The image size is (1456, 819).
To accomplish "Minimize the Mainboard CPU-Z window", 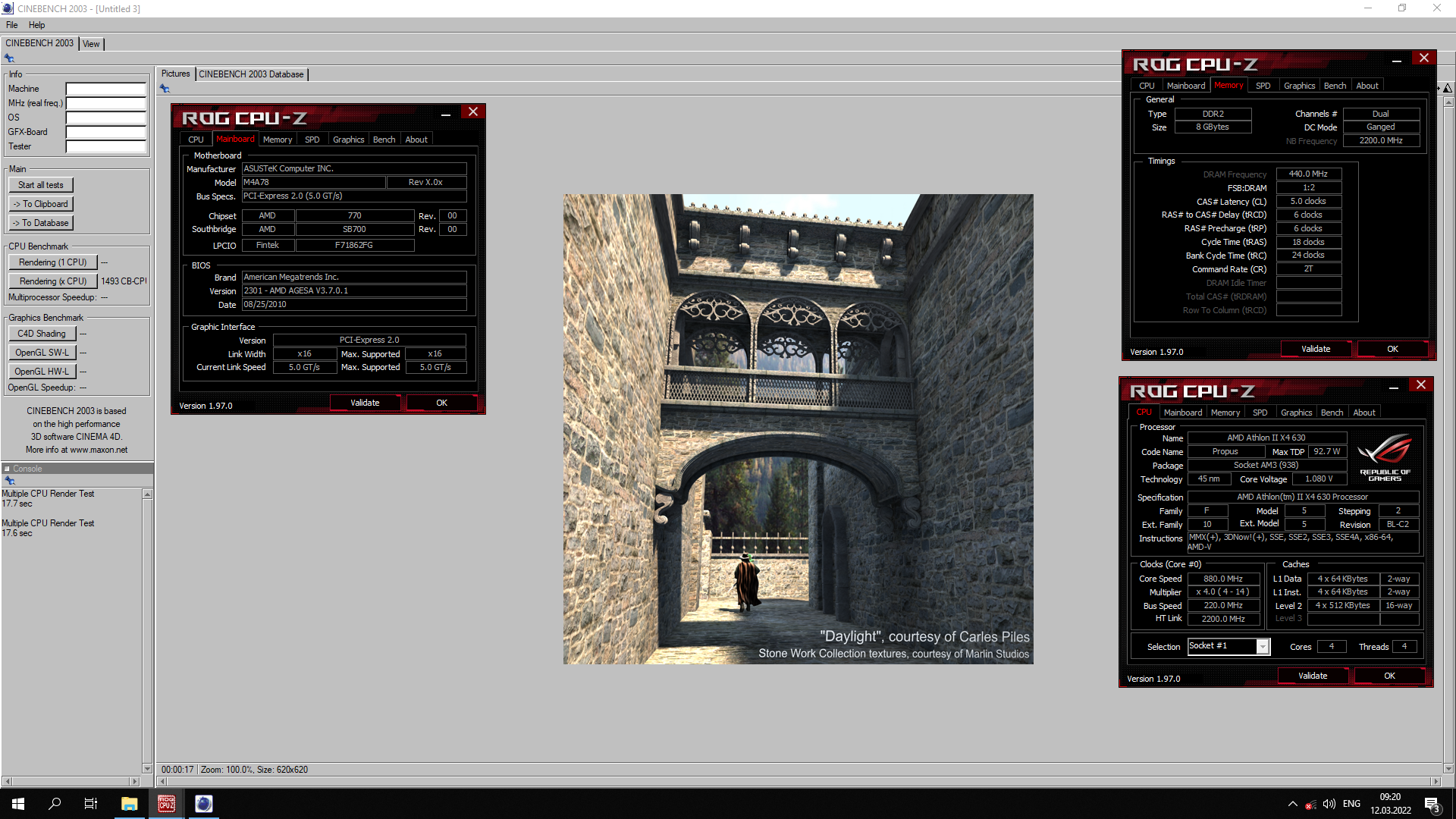I will tap(446, 114).
